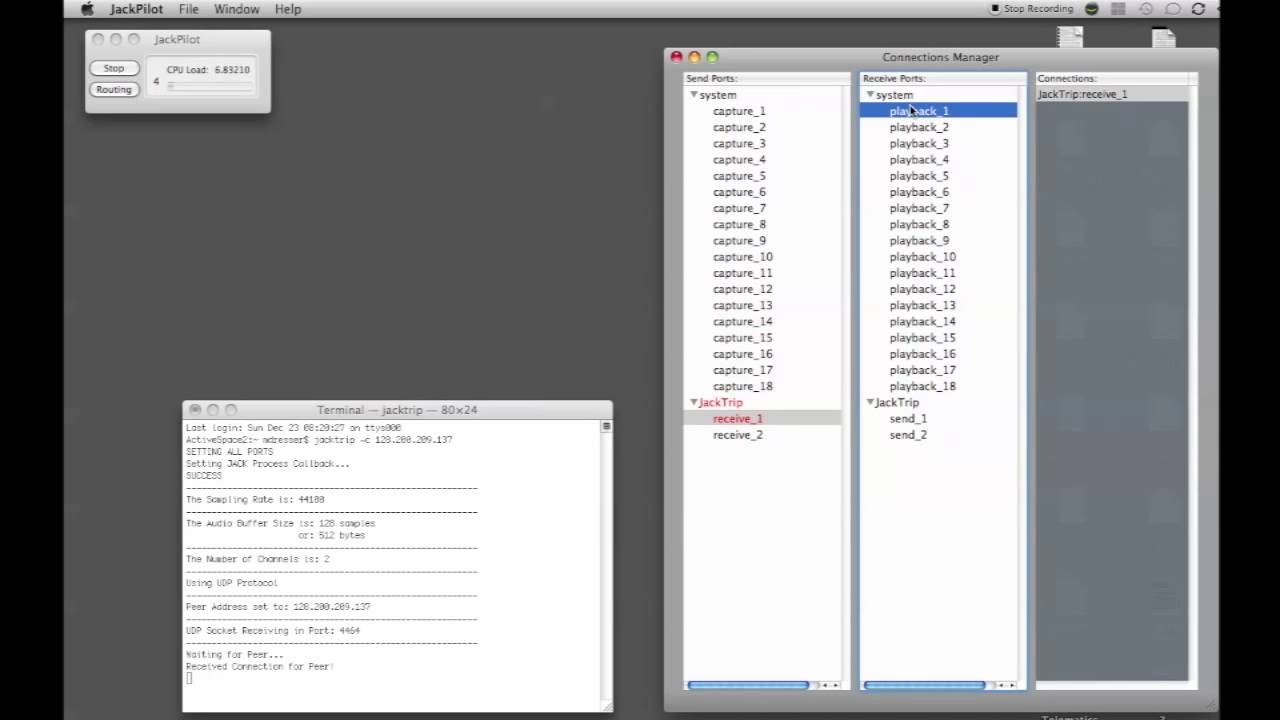The image size is (1280, 720).
Task: Collapse the JackTrip group under Send Ports
Action: 693,403
